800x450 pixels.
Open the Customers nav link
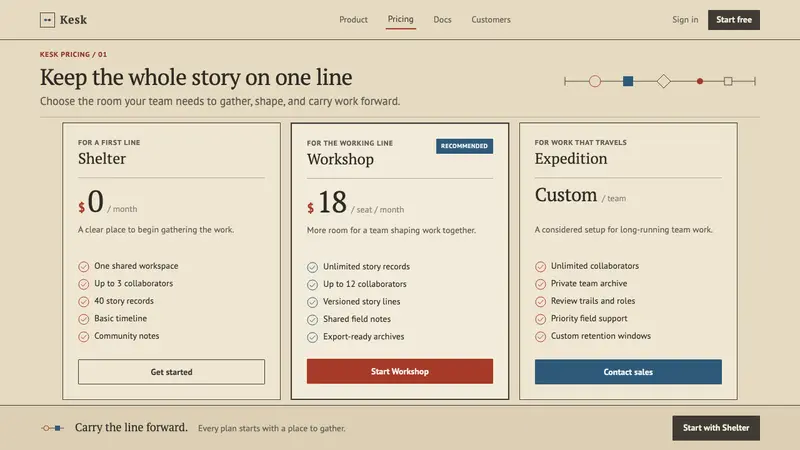[491, 19]
